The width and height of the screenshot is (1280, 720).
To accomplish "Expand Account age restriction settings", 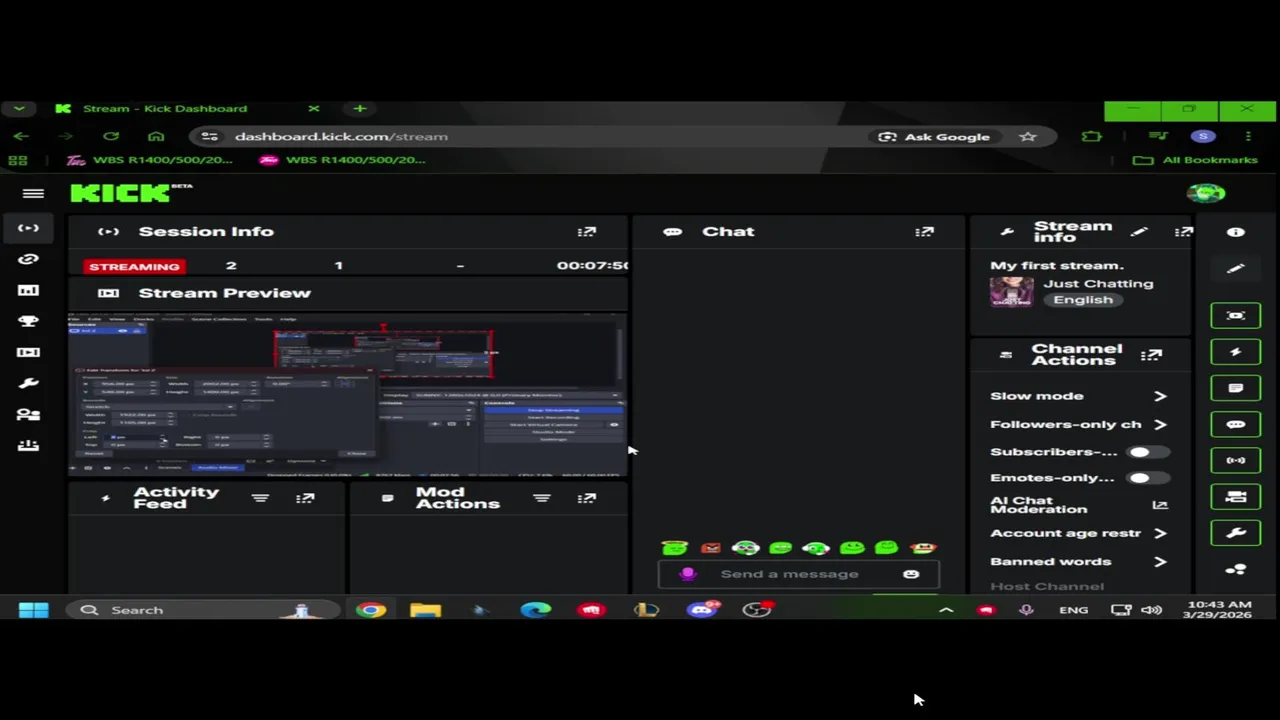I will click(1160, 533).
